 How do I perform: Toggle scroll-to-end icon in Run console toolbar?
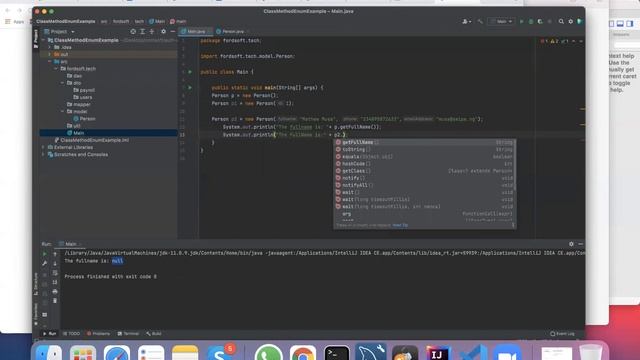(55, 282)
